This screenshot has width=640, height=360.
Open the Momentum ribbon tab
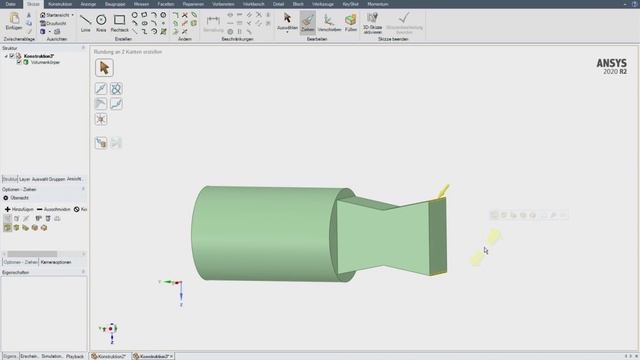[x=378, y=4]
